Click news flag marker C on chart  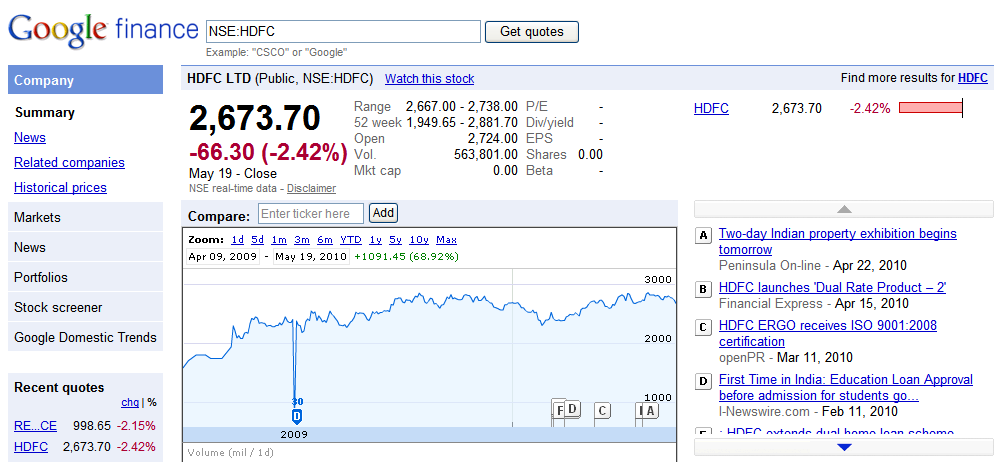click(x=603, y=410)
